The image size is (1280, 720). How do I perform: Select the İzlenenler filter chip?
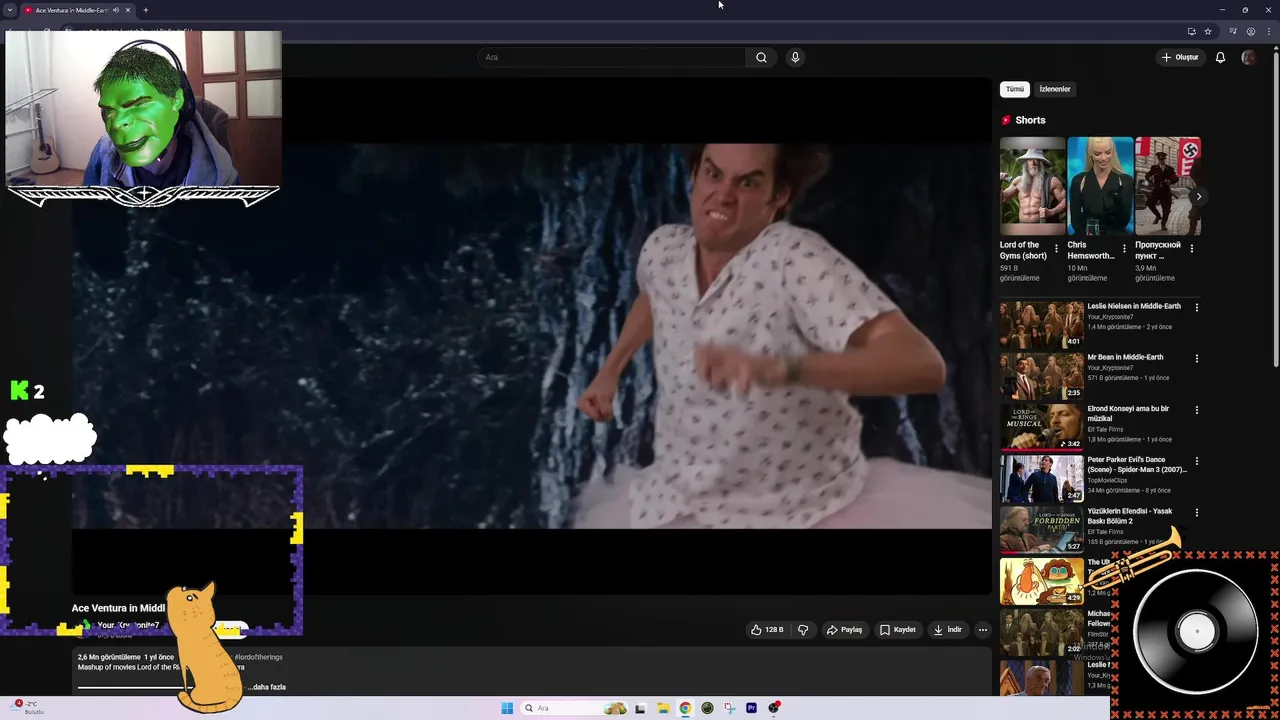pos(1055,89)
